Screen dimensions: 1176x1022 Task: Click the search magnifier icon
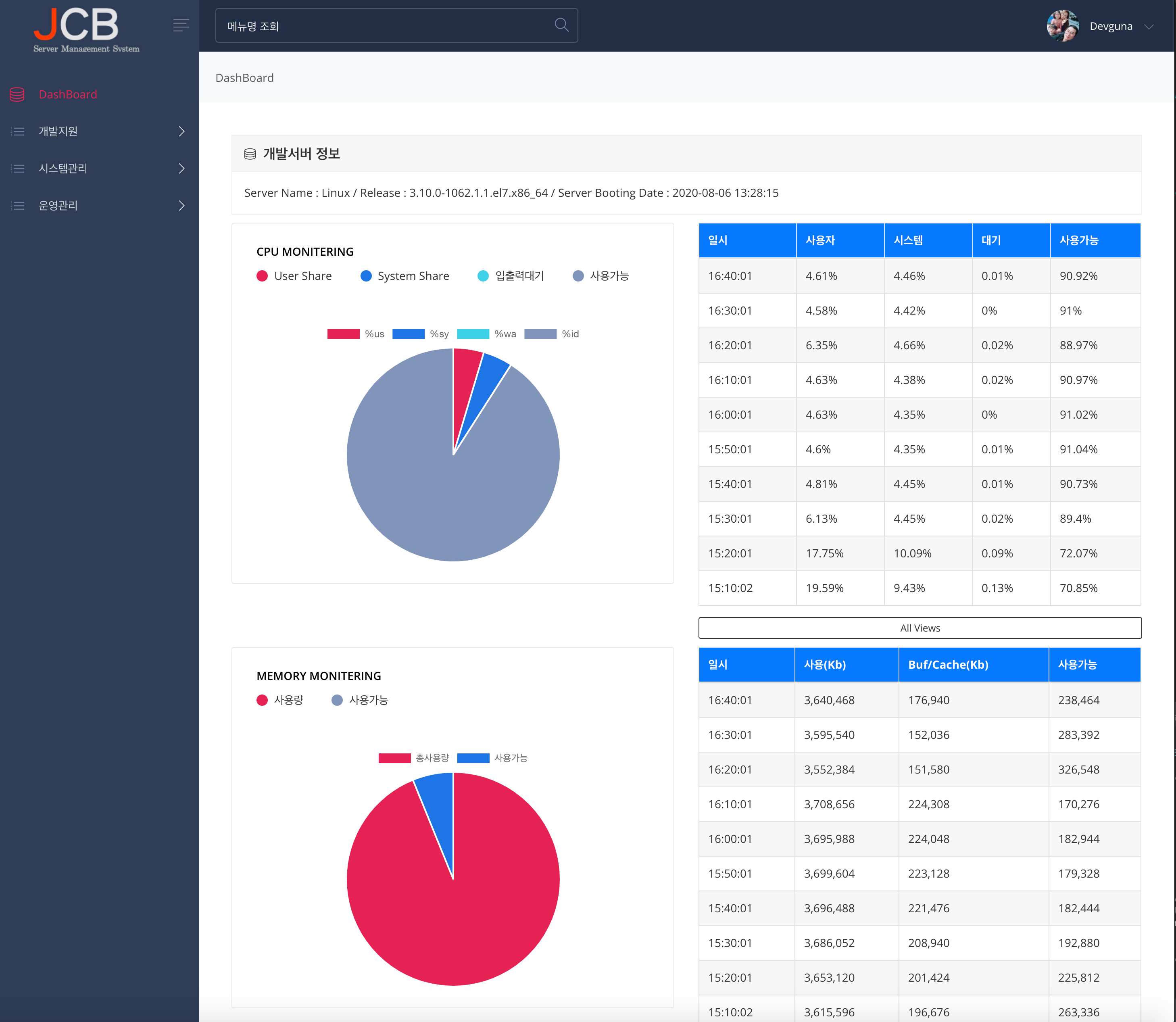point(561,25)
